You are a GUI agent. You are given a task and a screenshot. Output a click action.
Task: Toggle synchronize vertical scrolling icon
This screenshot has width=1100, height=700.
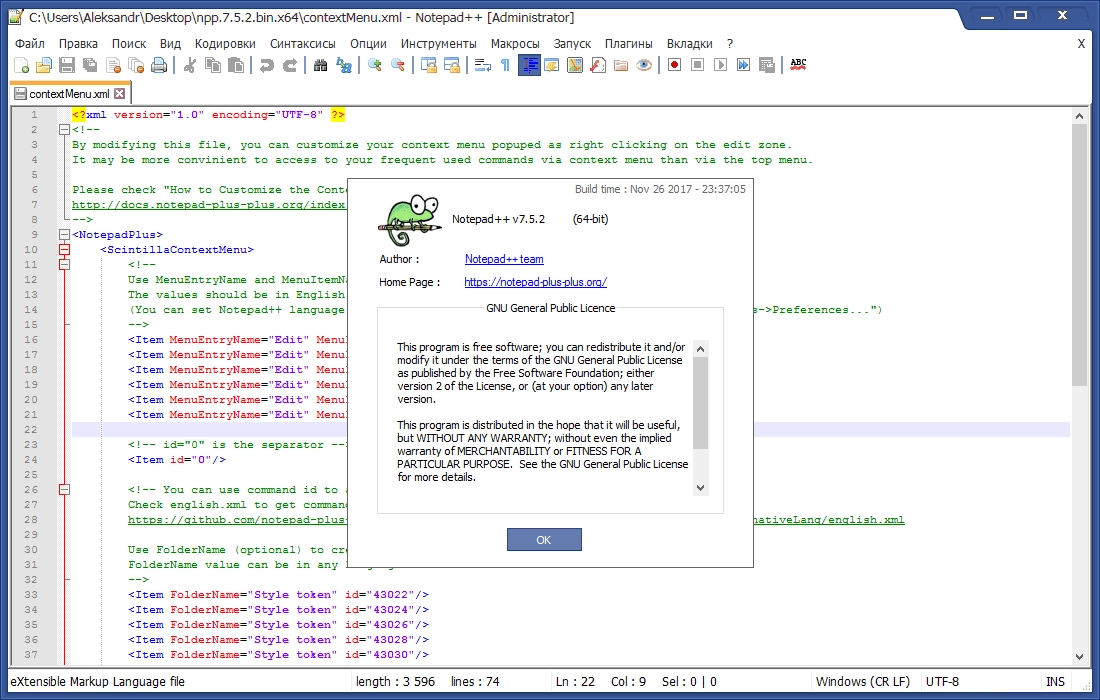pos(429,65)
